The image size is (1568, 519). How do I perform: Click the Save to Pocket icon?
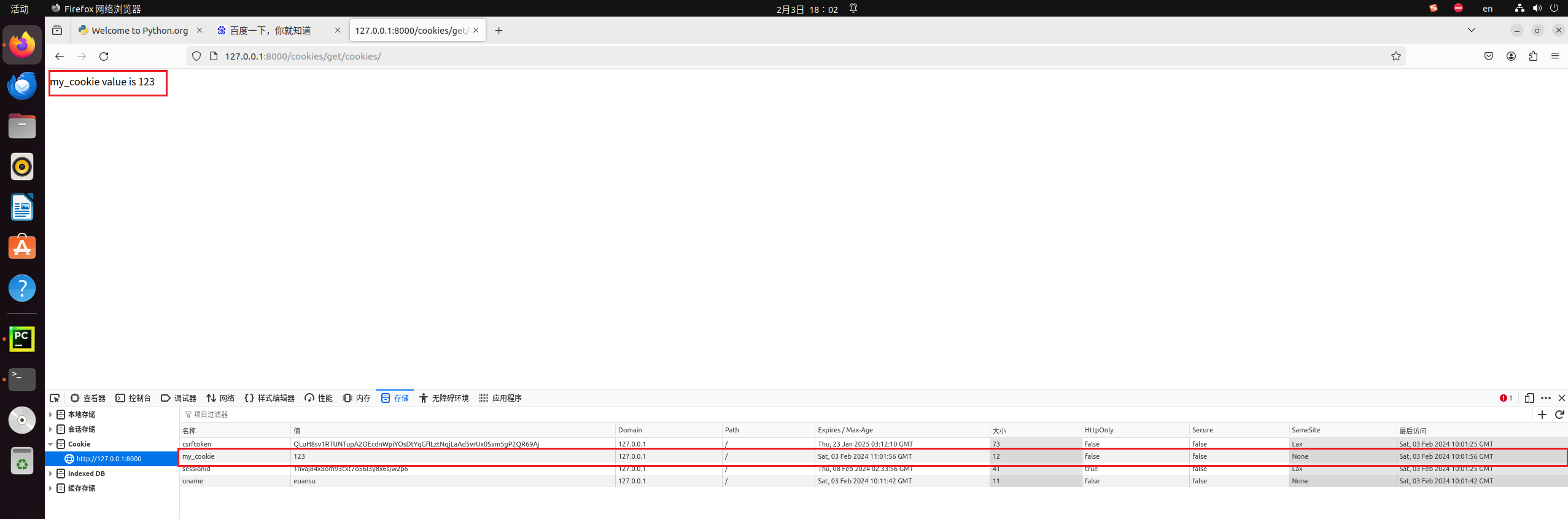pos(1489,57)
